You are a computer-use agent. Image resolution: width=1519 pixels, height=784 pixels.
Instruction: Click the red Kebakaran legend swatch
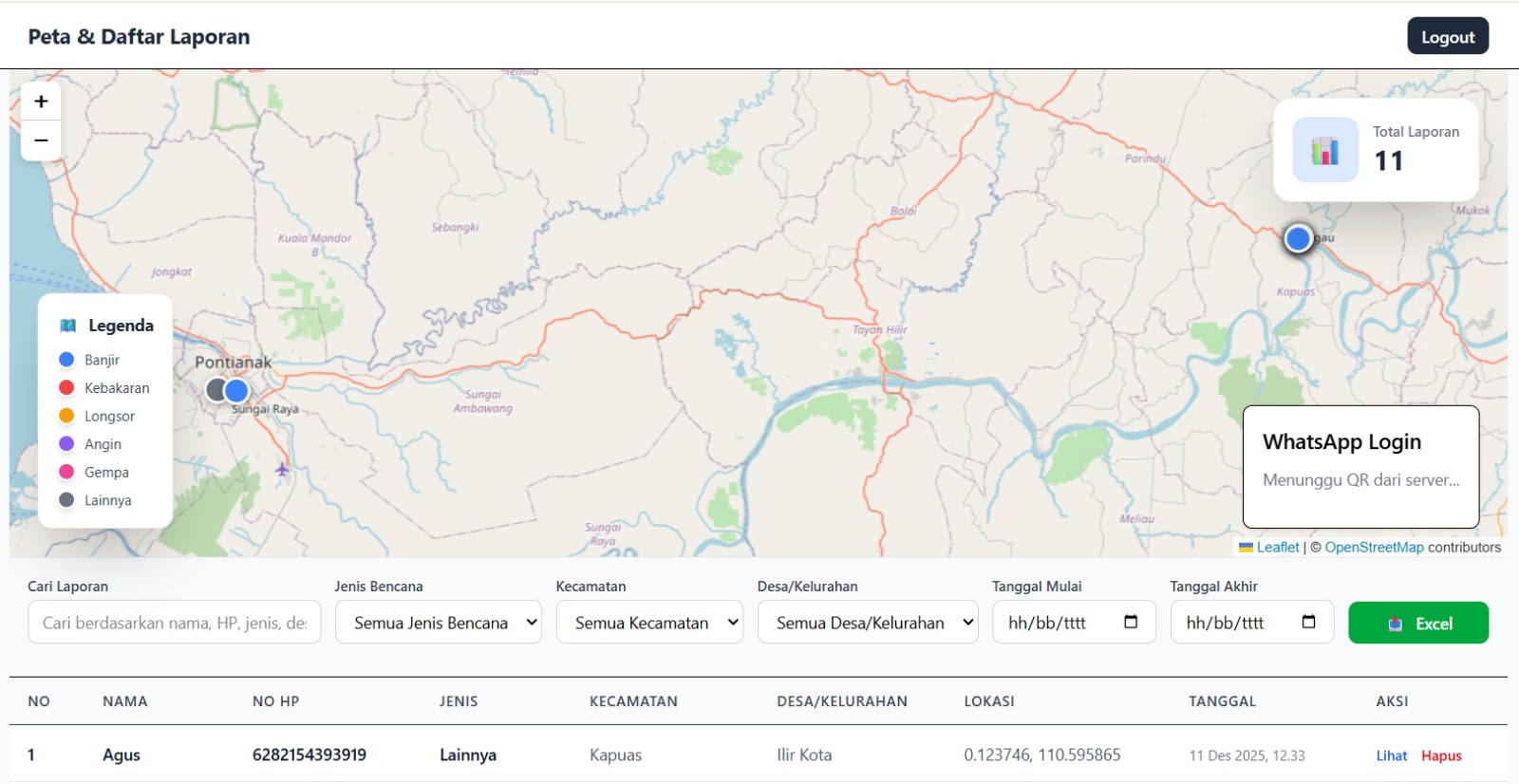(66, 387)
